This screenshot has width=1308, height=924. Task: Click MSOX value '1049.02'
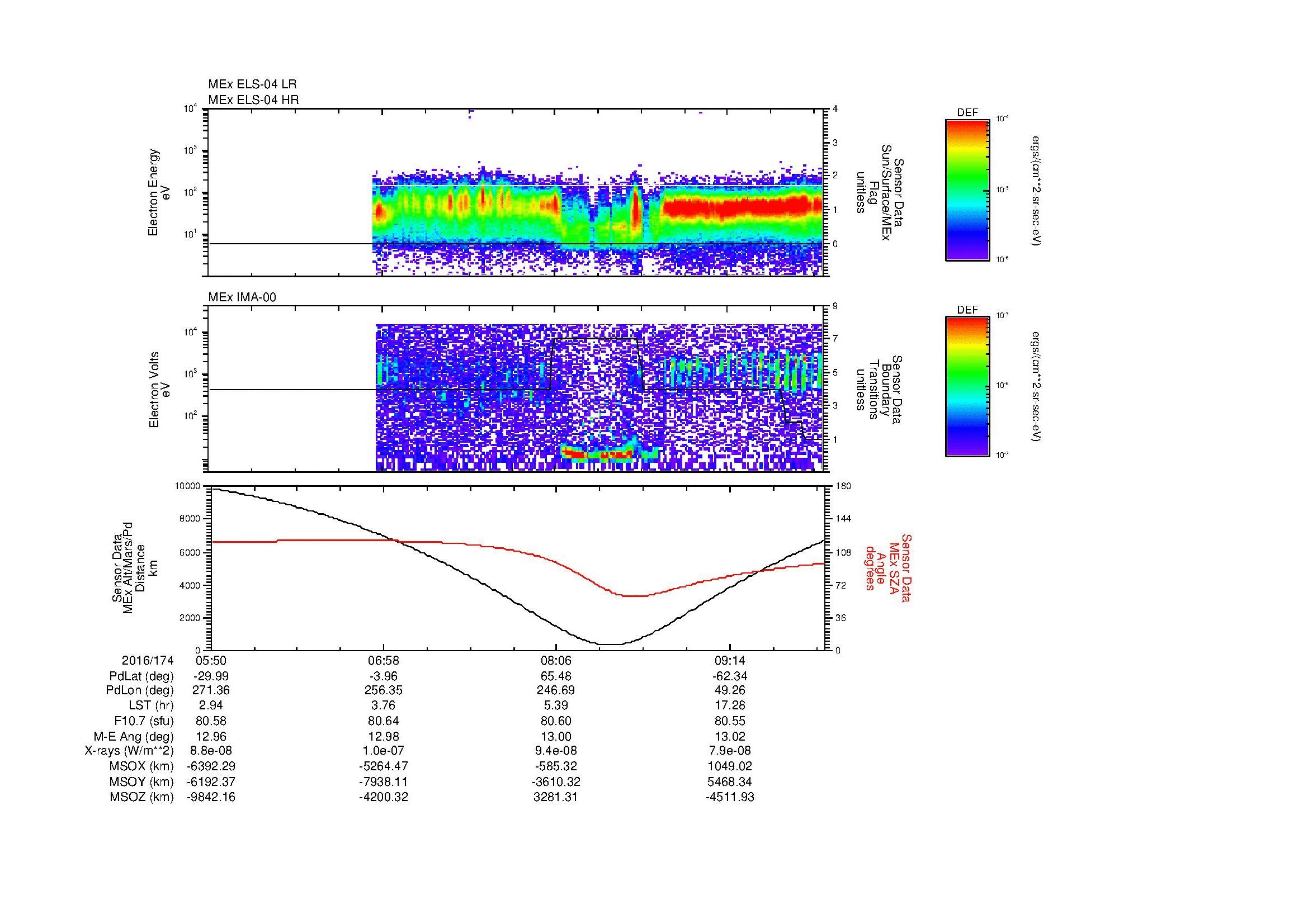[x=730, y=766]
